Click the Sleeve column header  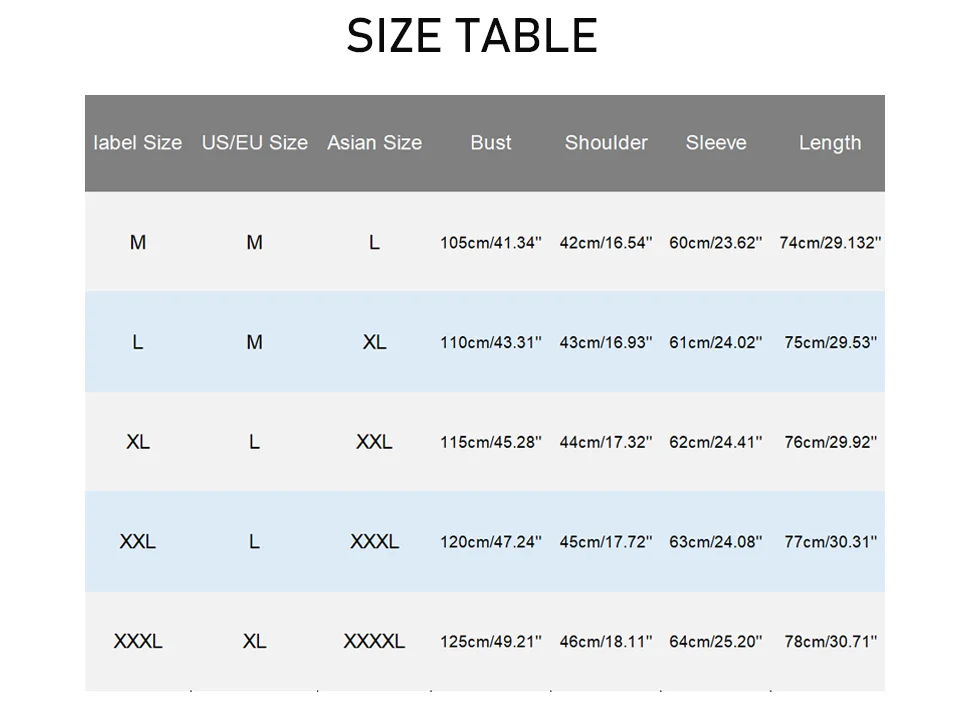point(716,143)
